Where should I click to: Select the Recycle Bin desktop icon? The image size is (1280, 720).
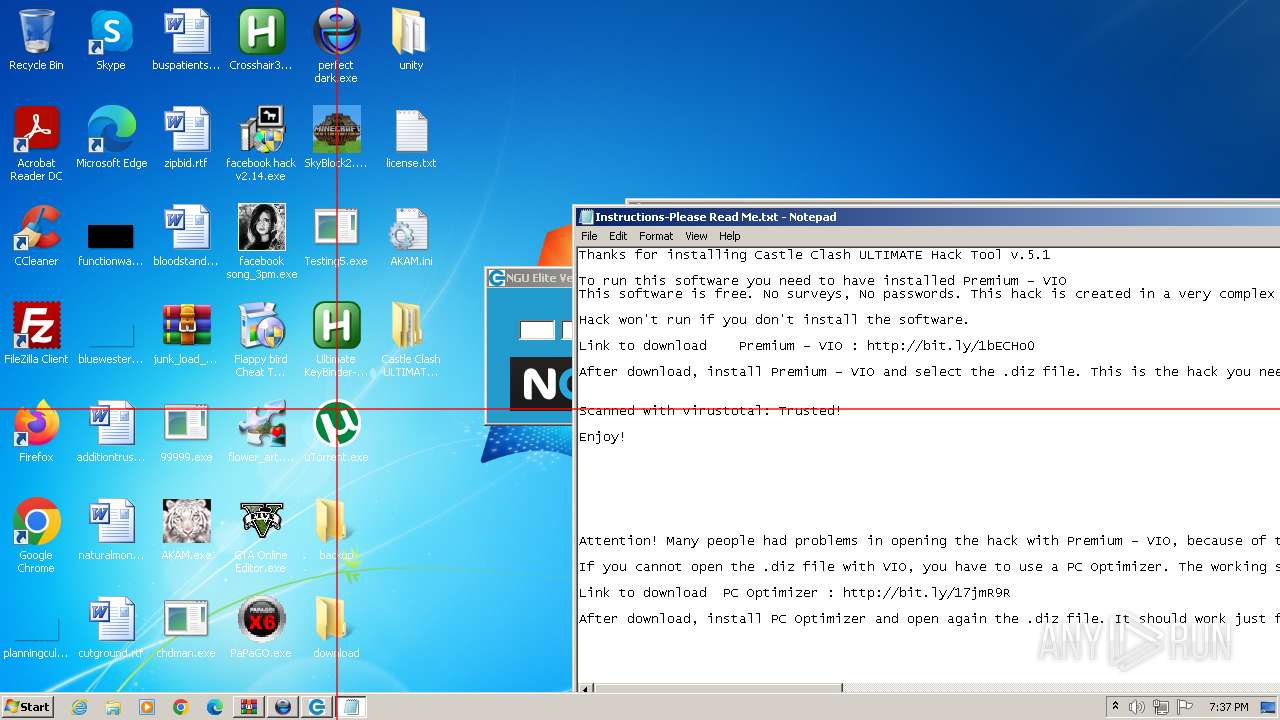point(36,40)
